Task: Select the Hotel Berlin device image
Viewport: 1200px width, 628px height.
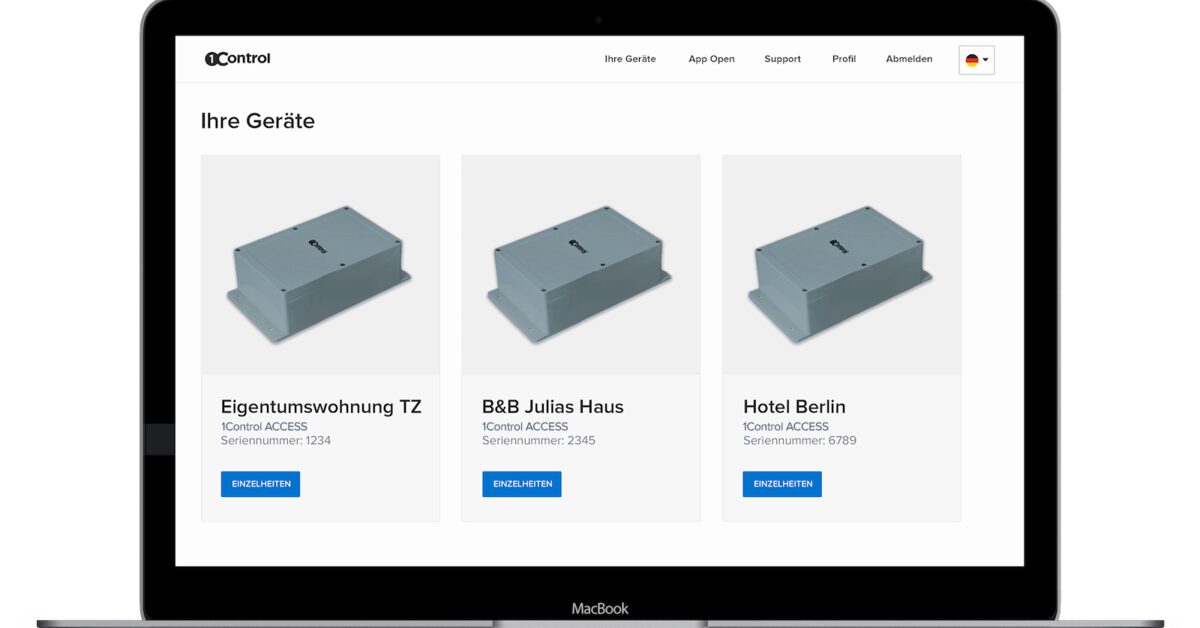Action: point(842,265)
